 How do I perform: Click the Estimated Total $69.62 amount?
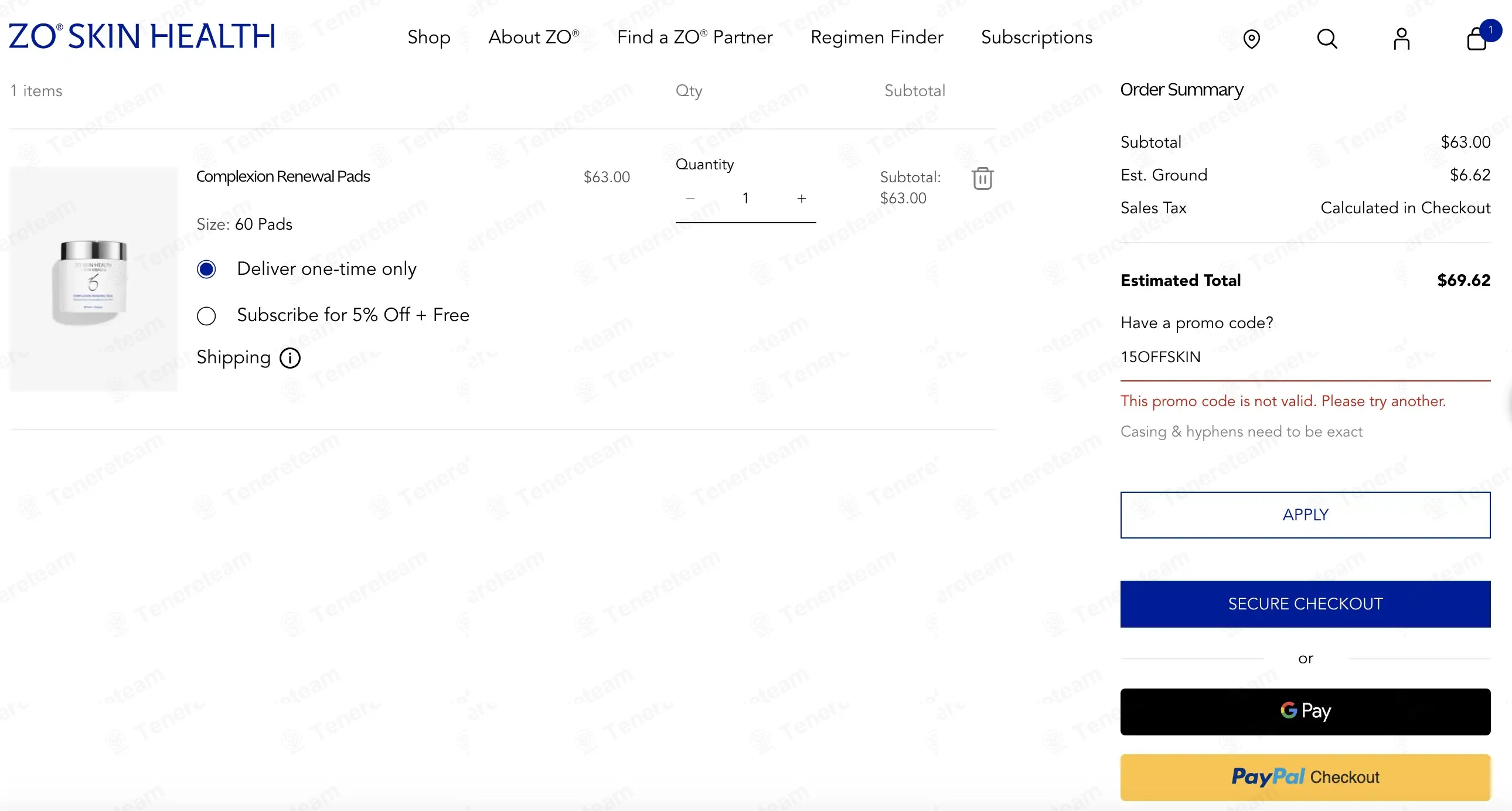pyautogui.click(x=1464, y=281)
